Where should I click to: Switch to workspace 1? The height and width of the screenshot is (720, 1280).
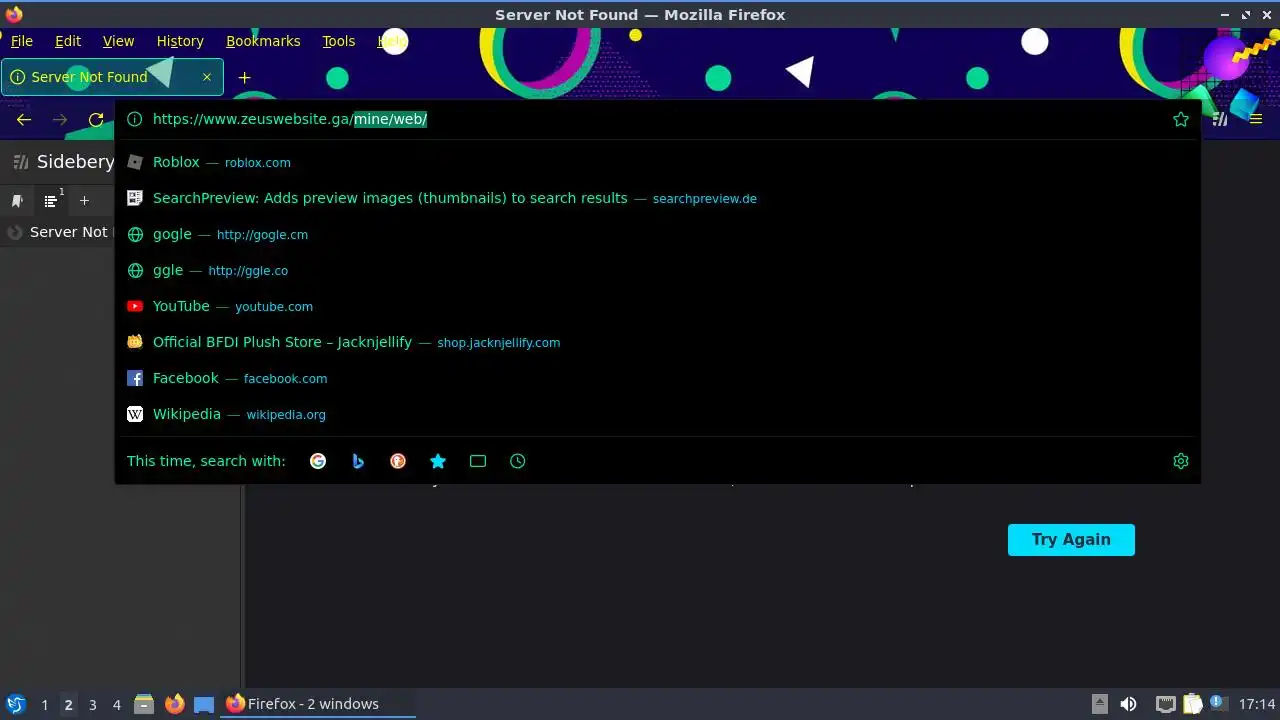click(x=44, y=705)
